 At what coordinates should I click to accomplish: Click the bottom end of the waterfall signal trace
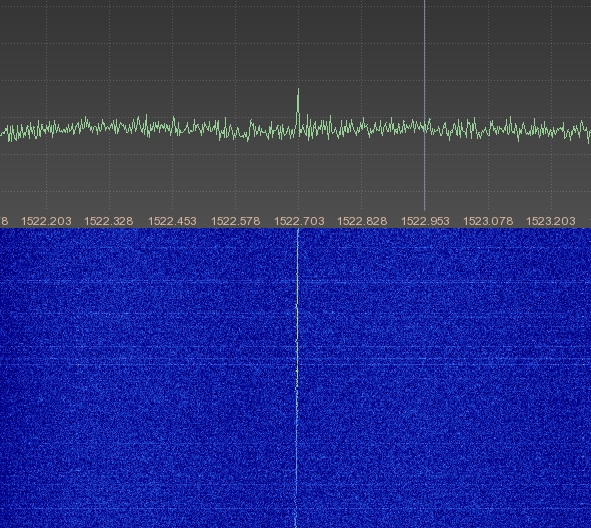click(296, 525)
